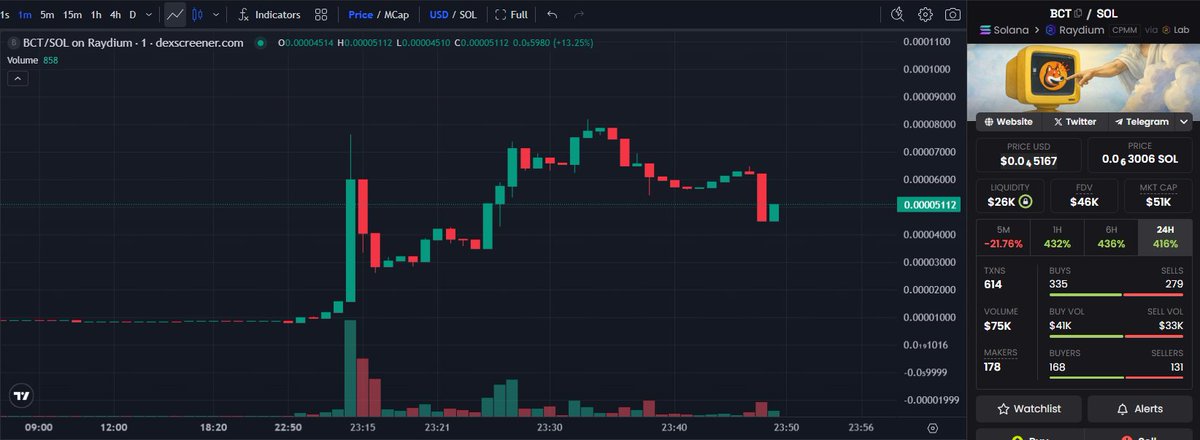The width and height of the screenshot is (1200, 440).
Task: Expand the time interval dropdown arrow
Action: pos(150,15)
